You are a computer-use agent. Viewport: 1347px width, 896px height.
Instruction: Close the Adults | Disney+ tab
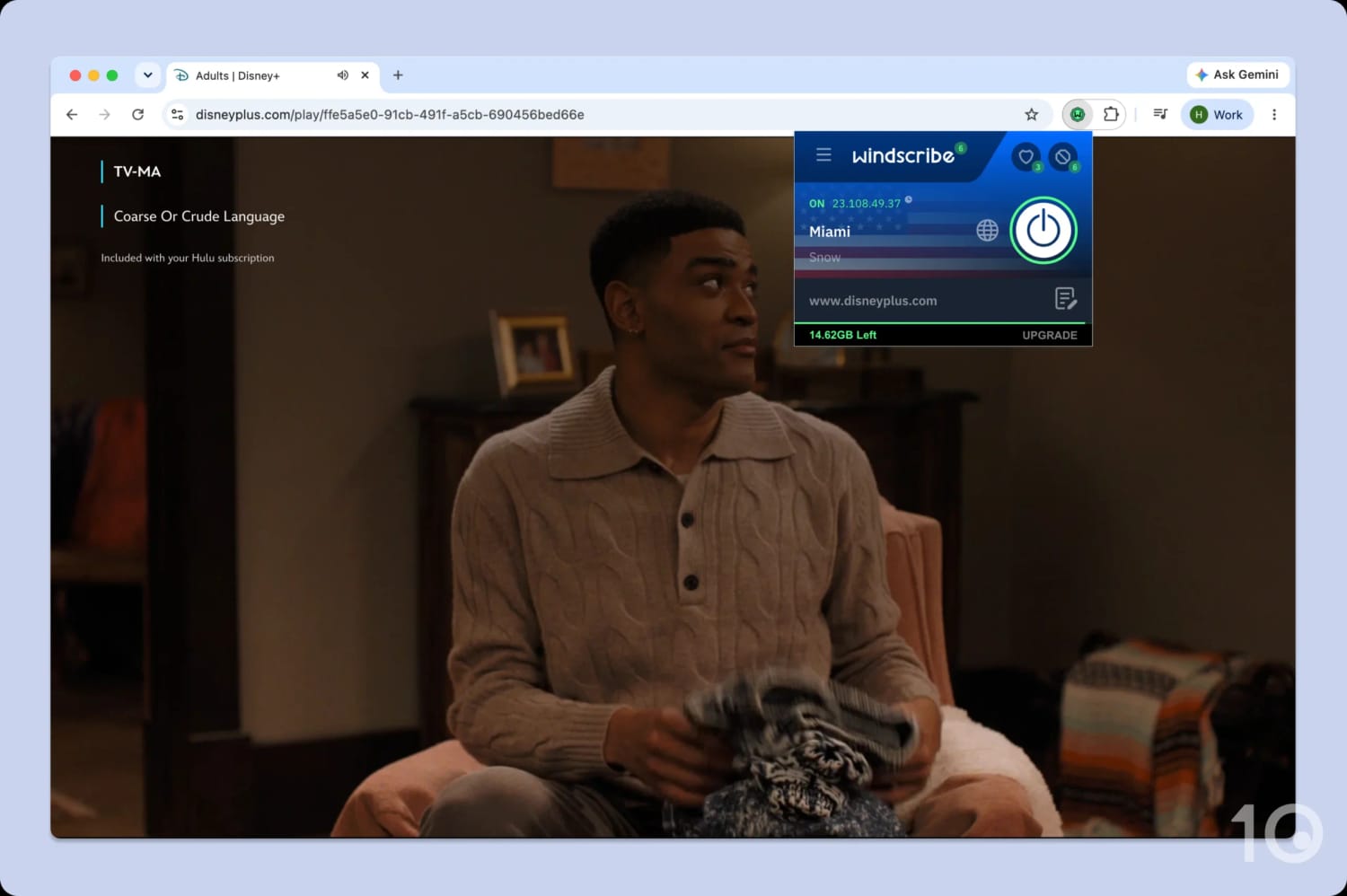(365, 75)
